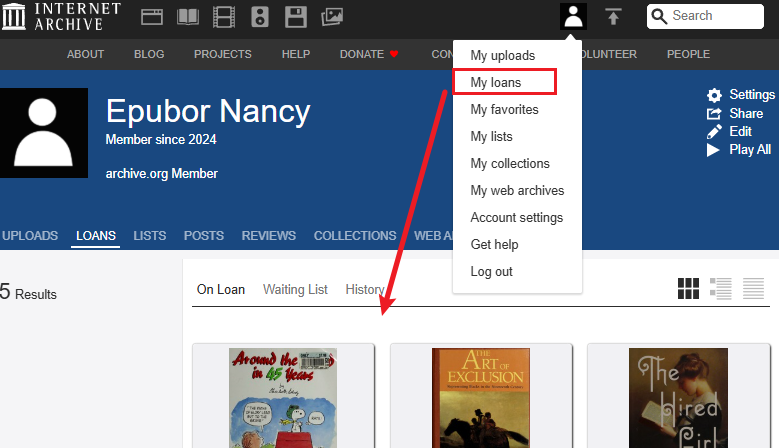Click the 5 Results count text
Image resolution: width=779 pixels, height=448 pixels.
pos(28,292)
